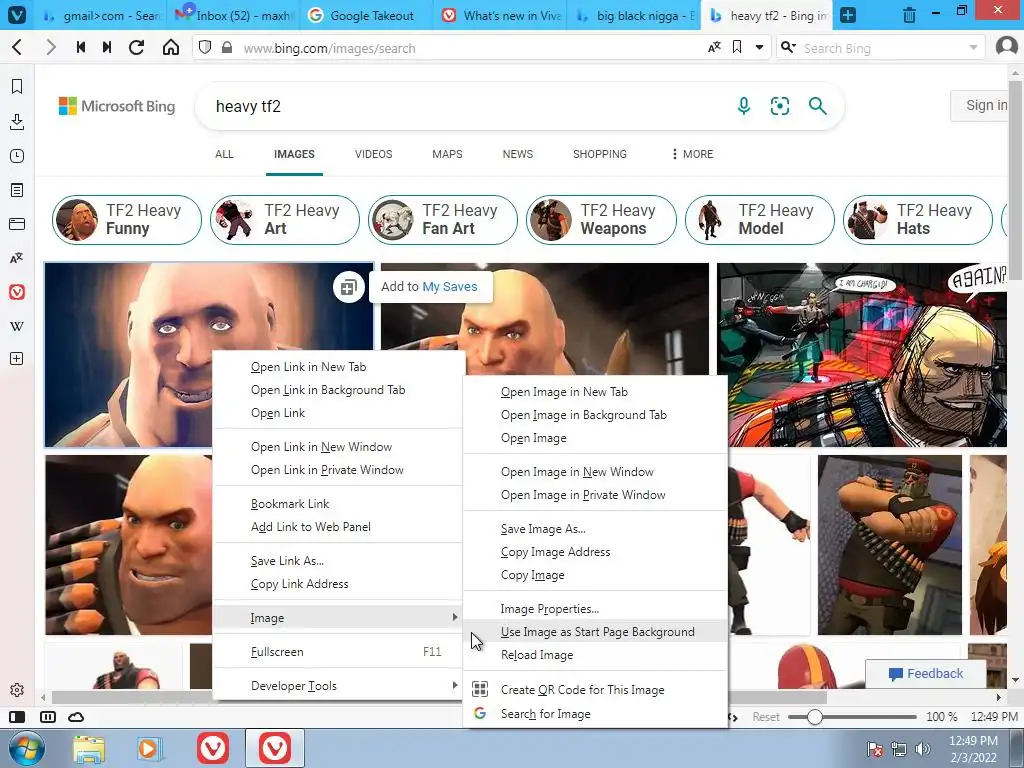Viewport: 1024px width, 768px height.
Task: Open the Windows Start button
Action: coord(26,748)
